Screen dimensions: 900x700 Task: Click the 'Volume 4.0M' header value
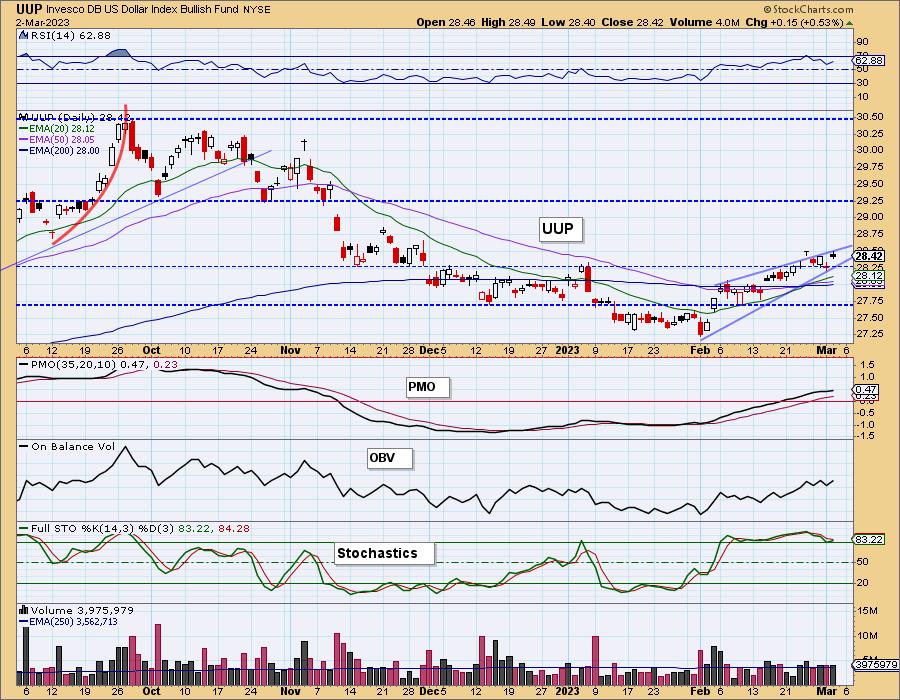click(x=704, y=22)
